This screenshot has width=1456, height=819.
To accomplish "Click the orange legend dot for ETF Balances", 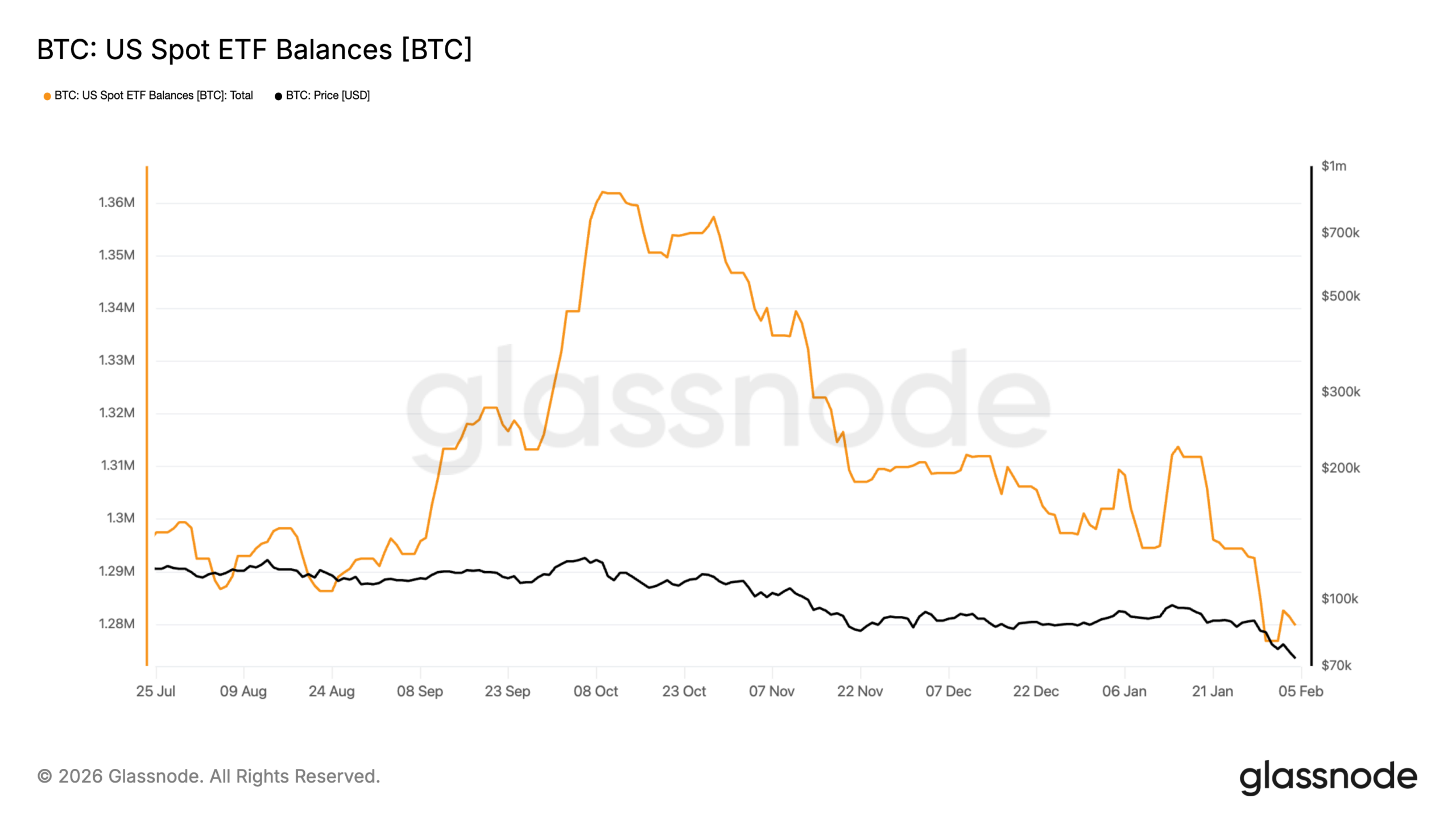I will [47, 96].
